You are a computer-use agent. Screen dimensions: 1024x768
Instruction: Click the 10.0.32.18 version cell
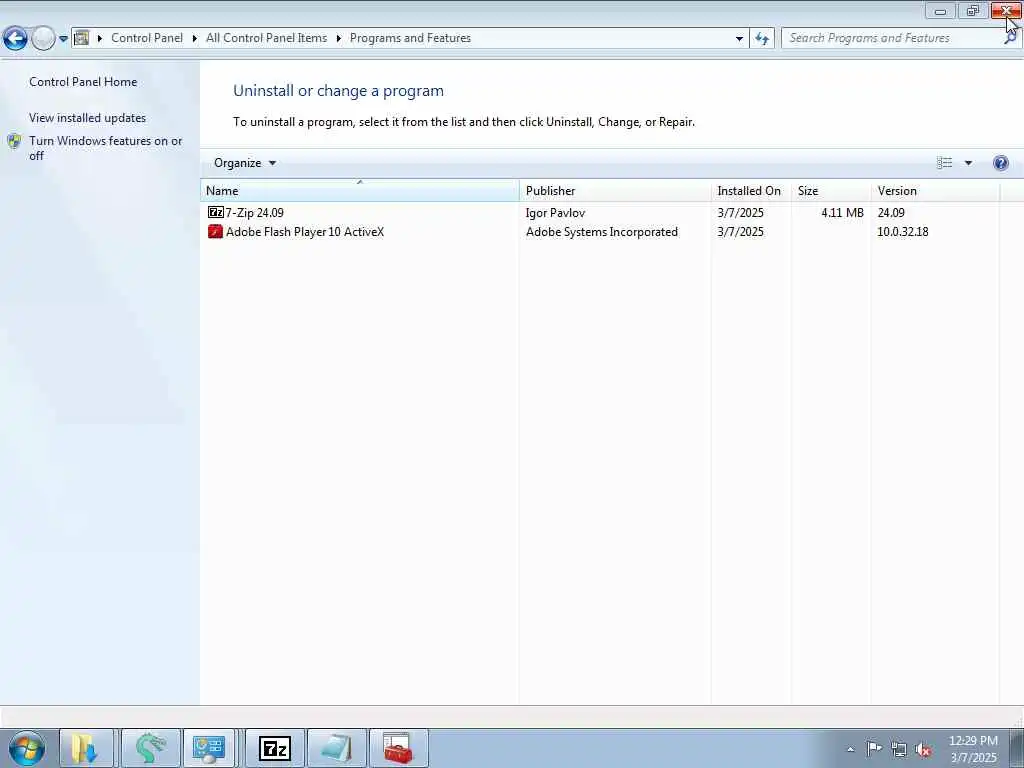tap(903, 232)
